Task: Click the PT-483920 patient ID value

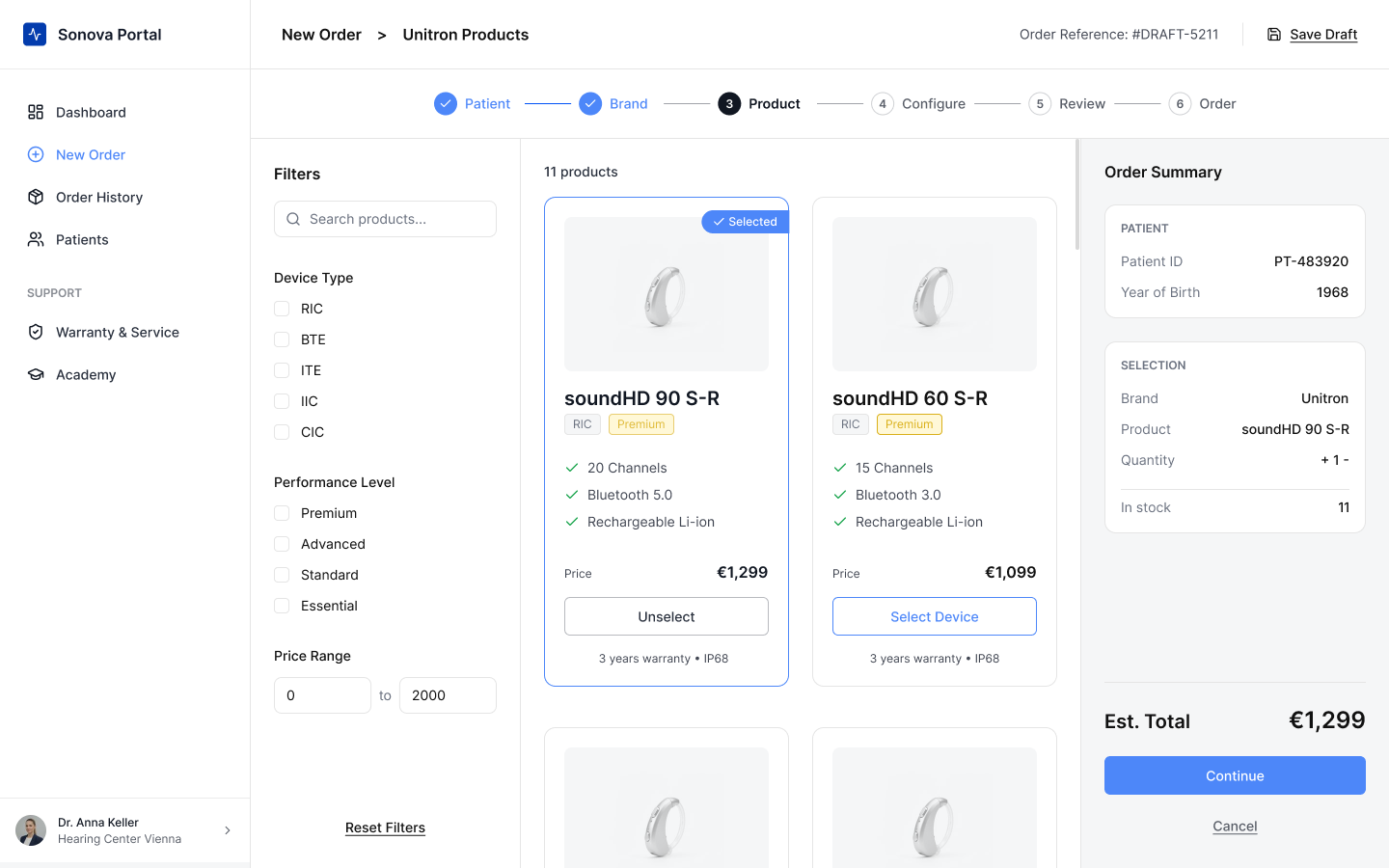Action: [x=1311, y=261]
